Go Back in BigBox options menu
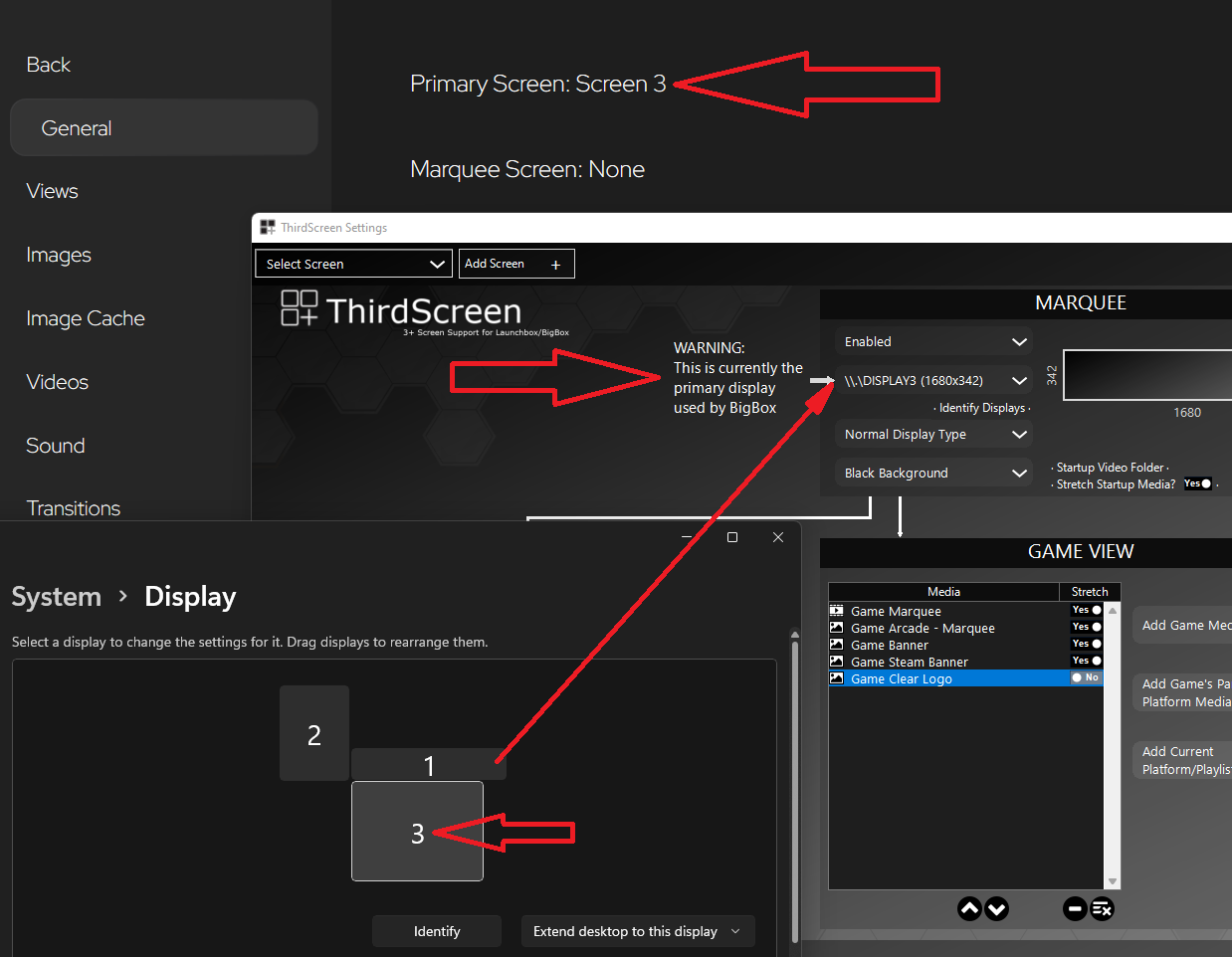 point(48,65)
